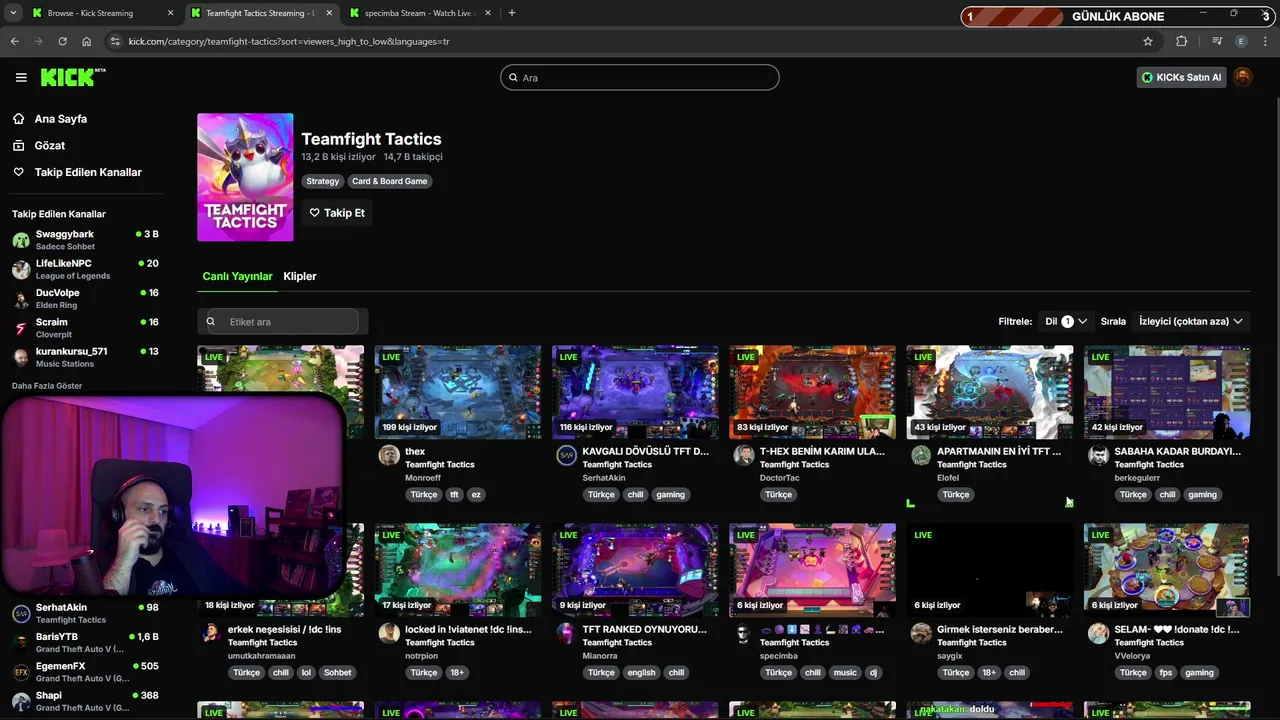Image resolution: width=1280 pixels, height=720 pixels.
Task: Click Takip Et follow button
Action: (x=337, y=213)
